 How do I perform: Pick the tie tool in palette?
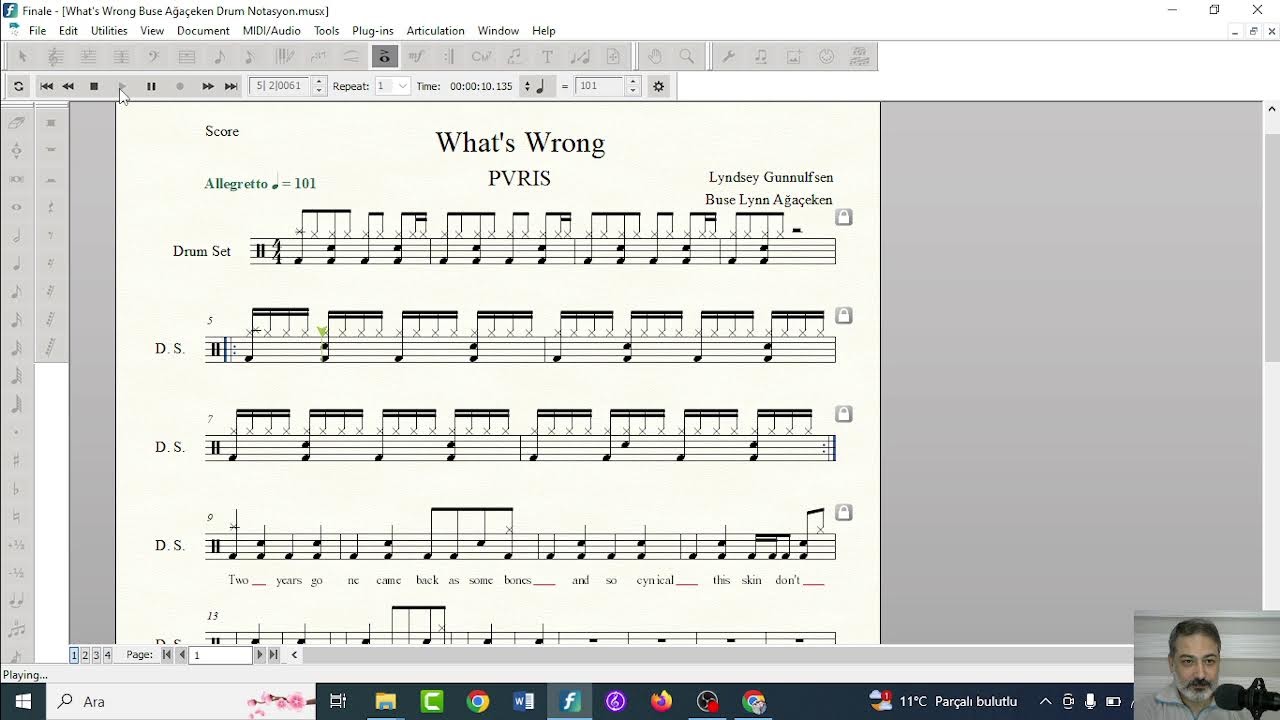(17, 602)
